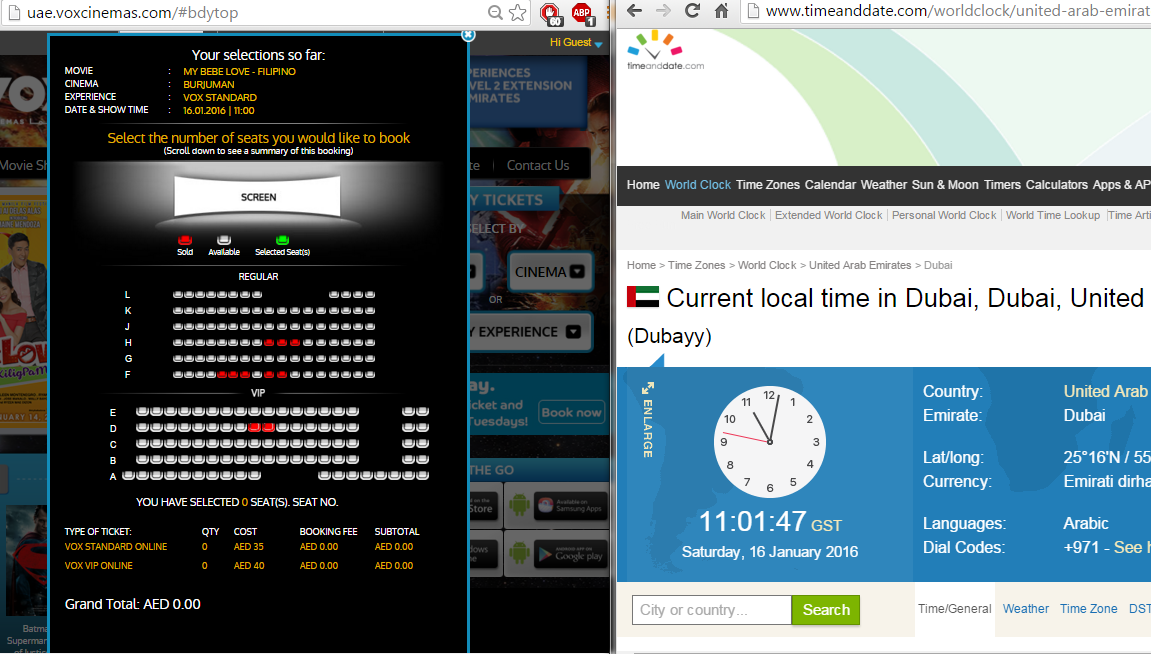Open the home page in right browser
Screen dimensions: 1151x654
[722, 10]
